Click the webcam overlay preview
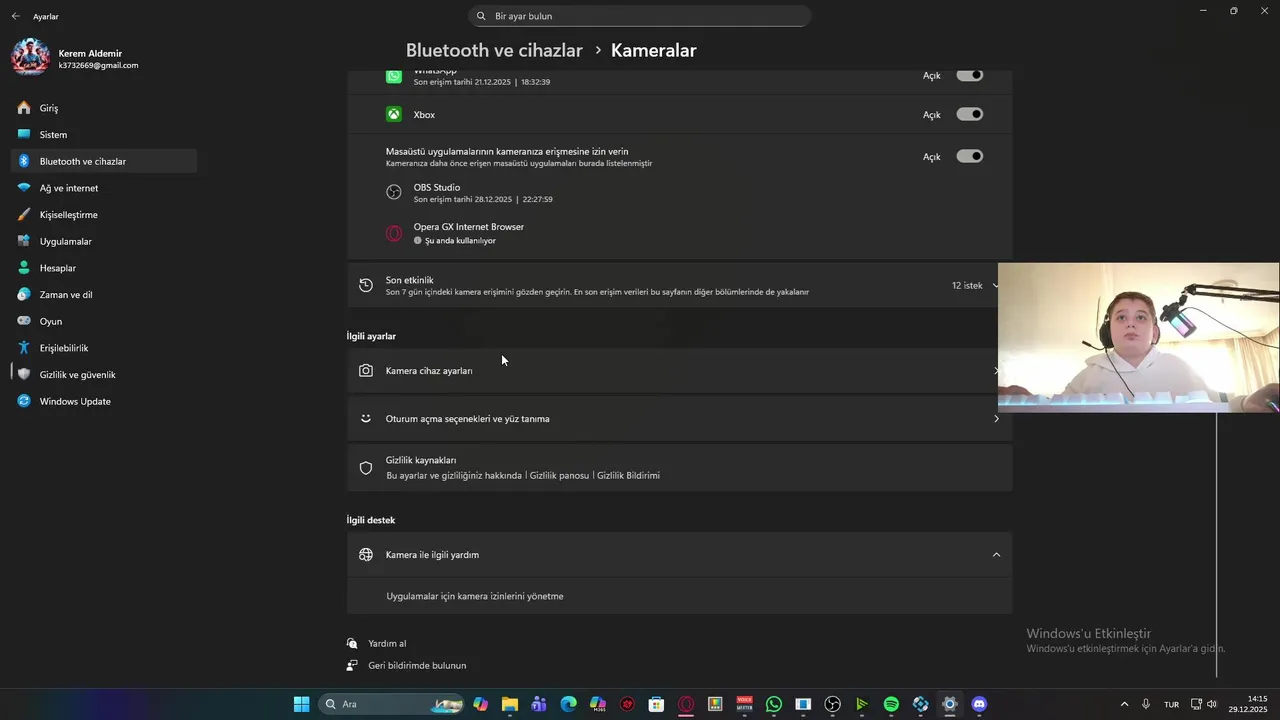Viewport: 1280px width, 720px height. (x=1138, y=337)
